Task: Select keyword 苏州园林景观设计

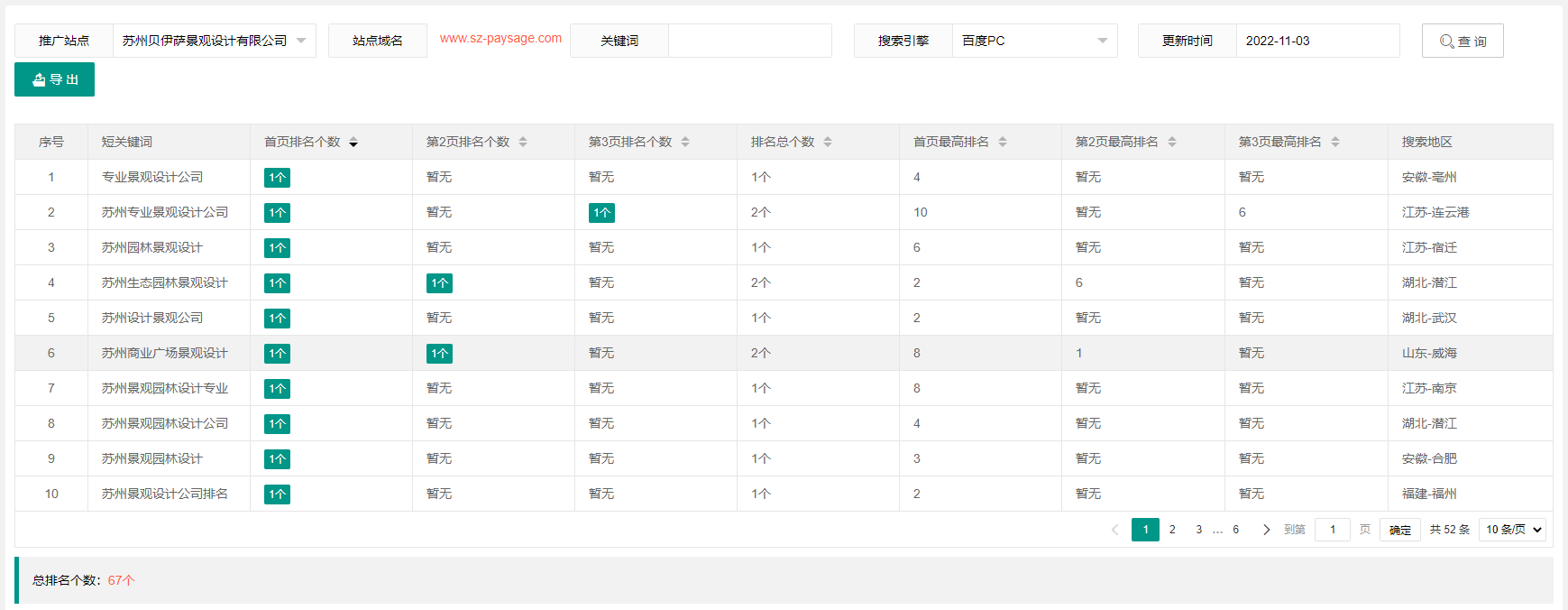Action: [152, 247]
